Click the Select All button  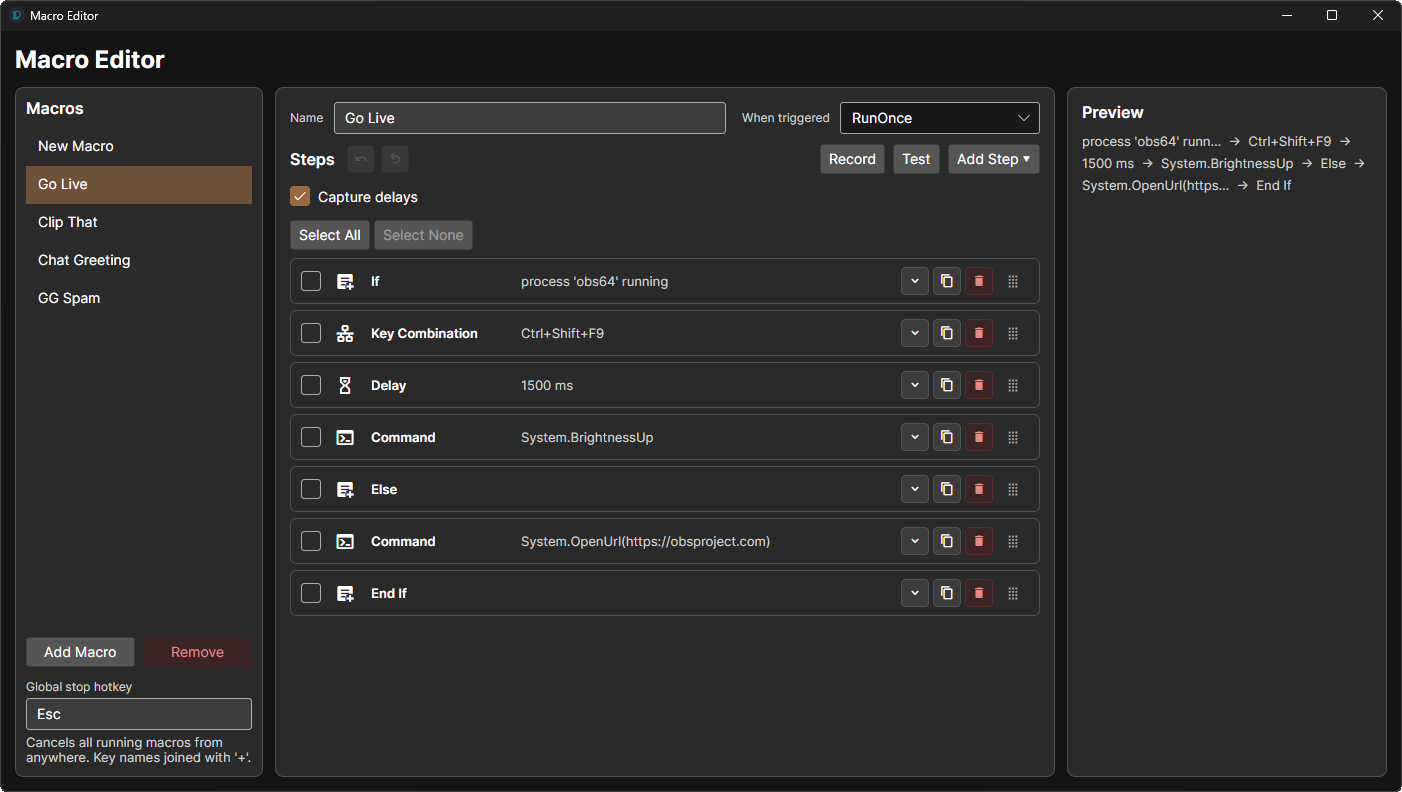point(330,235)
